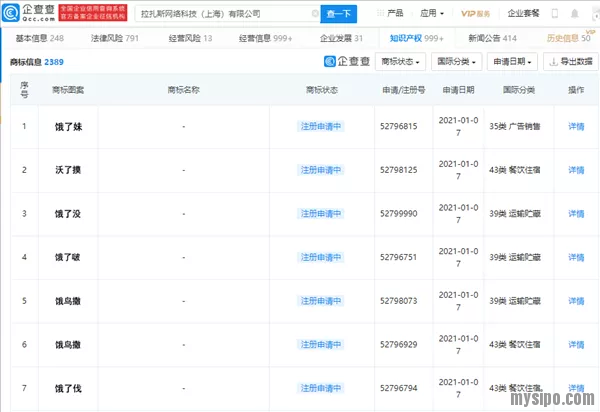Click the 饿了妹 trademark image

69,127
